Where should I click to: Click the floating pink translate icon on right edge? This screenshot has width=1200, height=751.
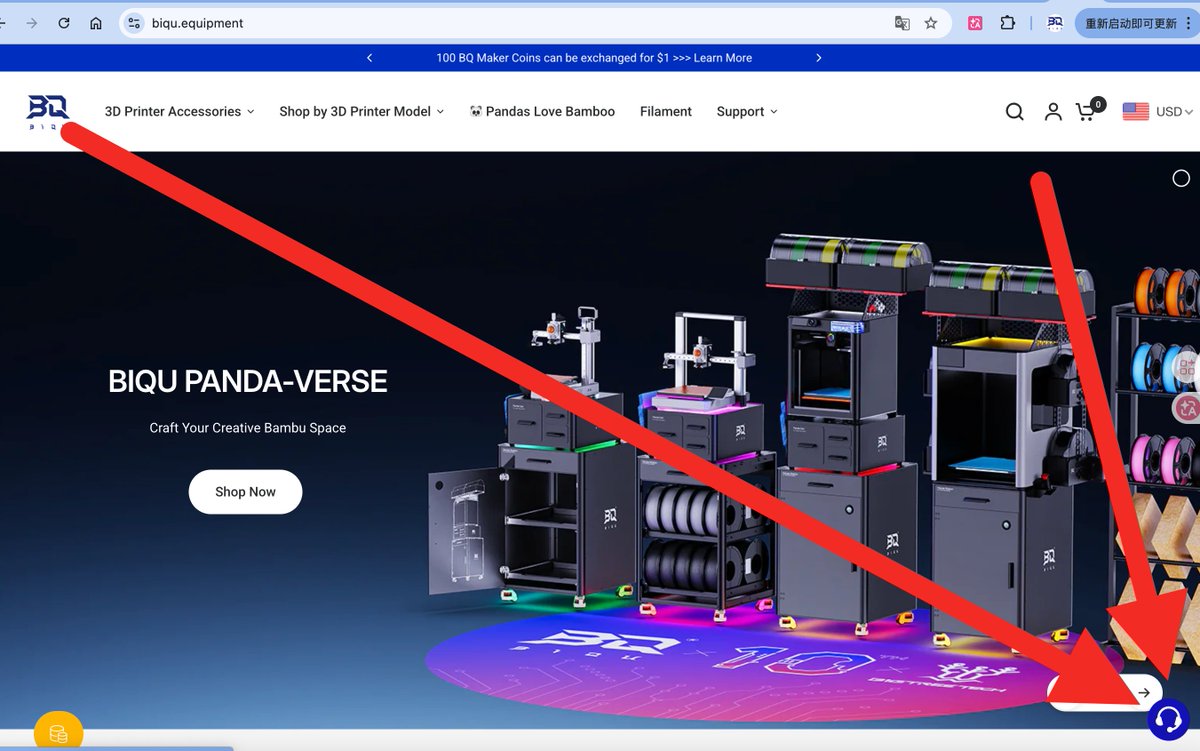pyautogui.click(x=1186, y=407)
